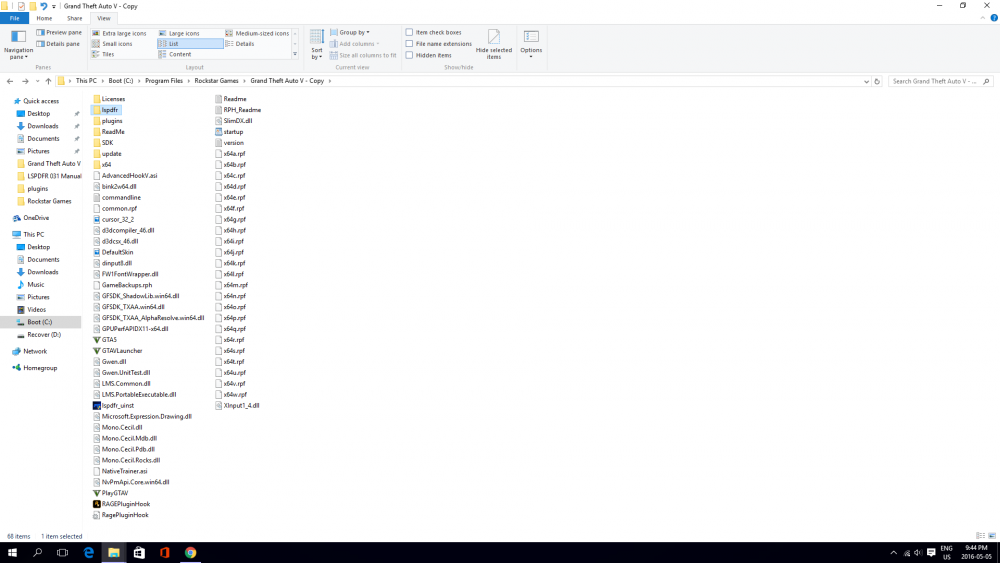
Task: Select the NativeTrainer.asi file
Action: click(120, 471)
